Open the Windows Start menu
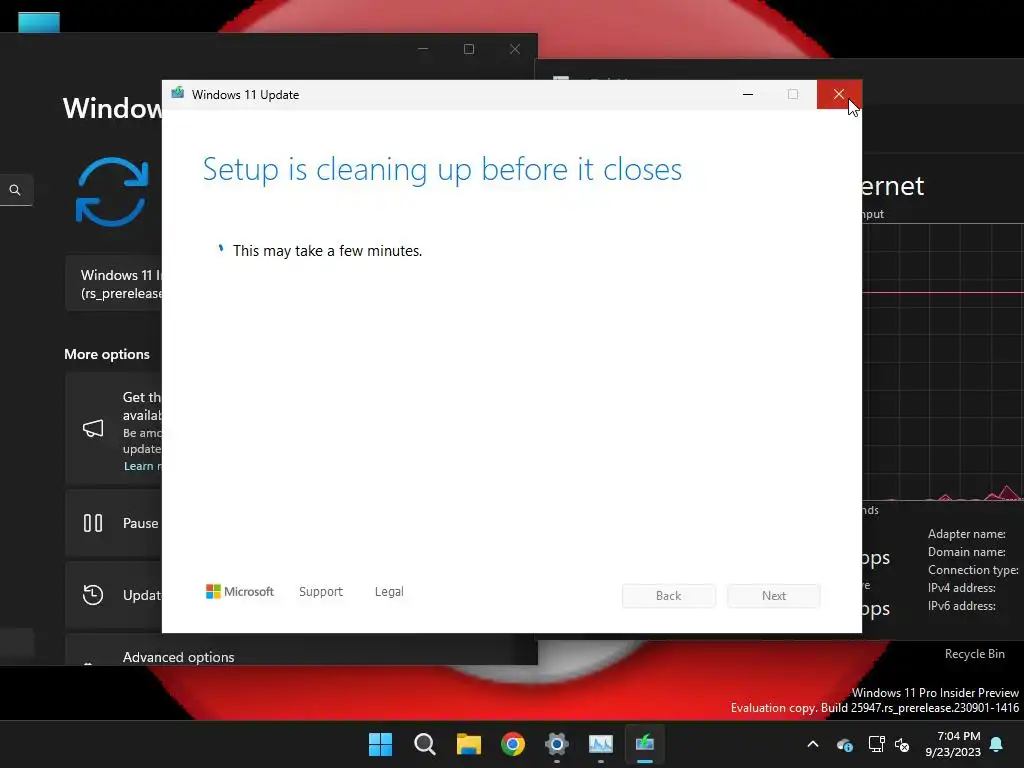The width and height of the screenshot is (1024, 768). 380,744
